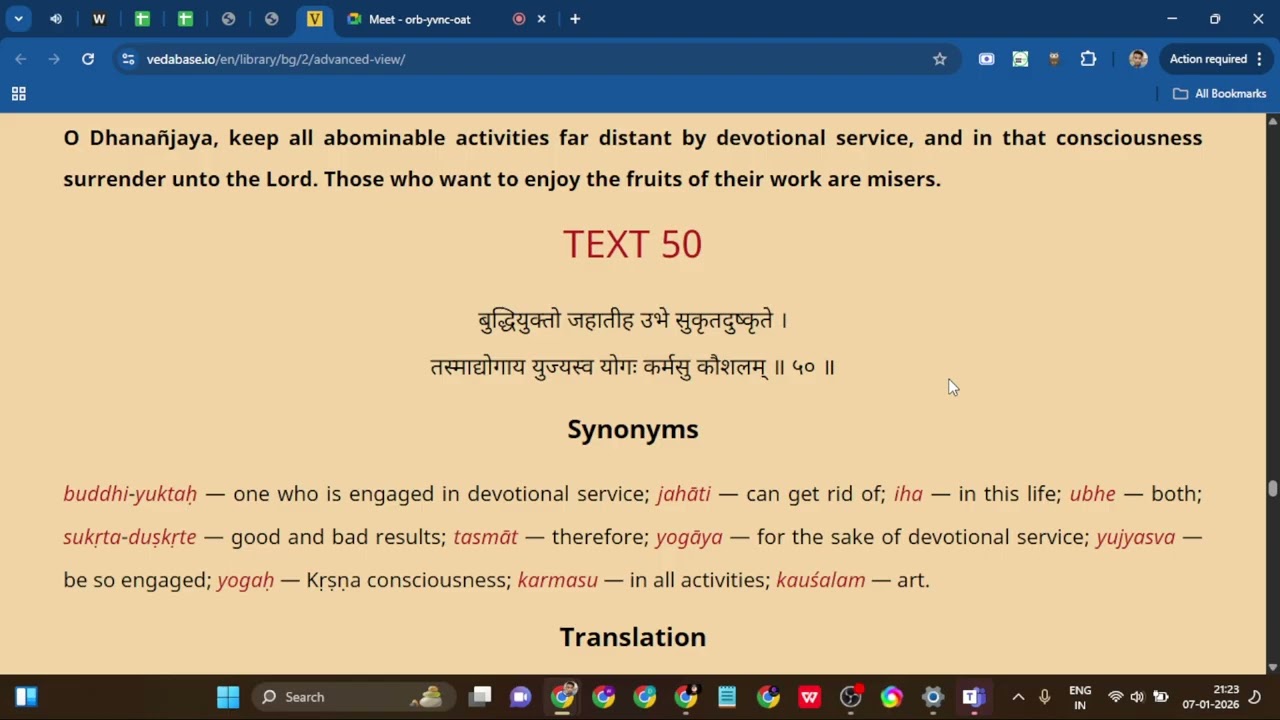This screenshot has height=720, width=1280.
Task: Click the synonym word kauśalam
Action: click(820, 579)
